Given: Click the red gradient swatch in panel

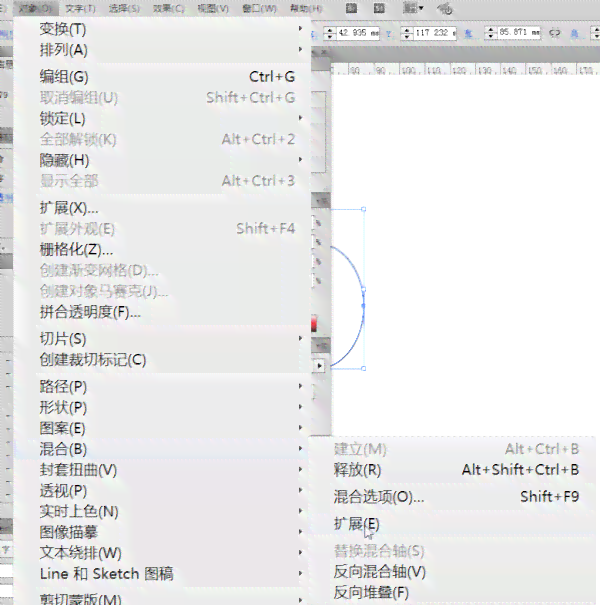Looking at the screenshot, I should [314, 323].
